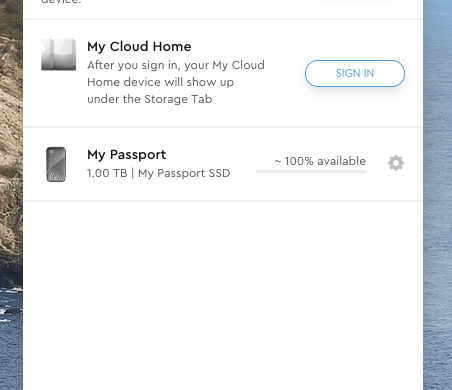Screen dimensions: 452x390
Task: Click the SIGN IN button
Action: (355, 73)
